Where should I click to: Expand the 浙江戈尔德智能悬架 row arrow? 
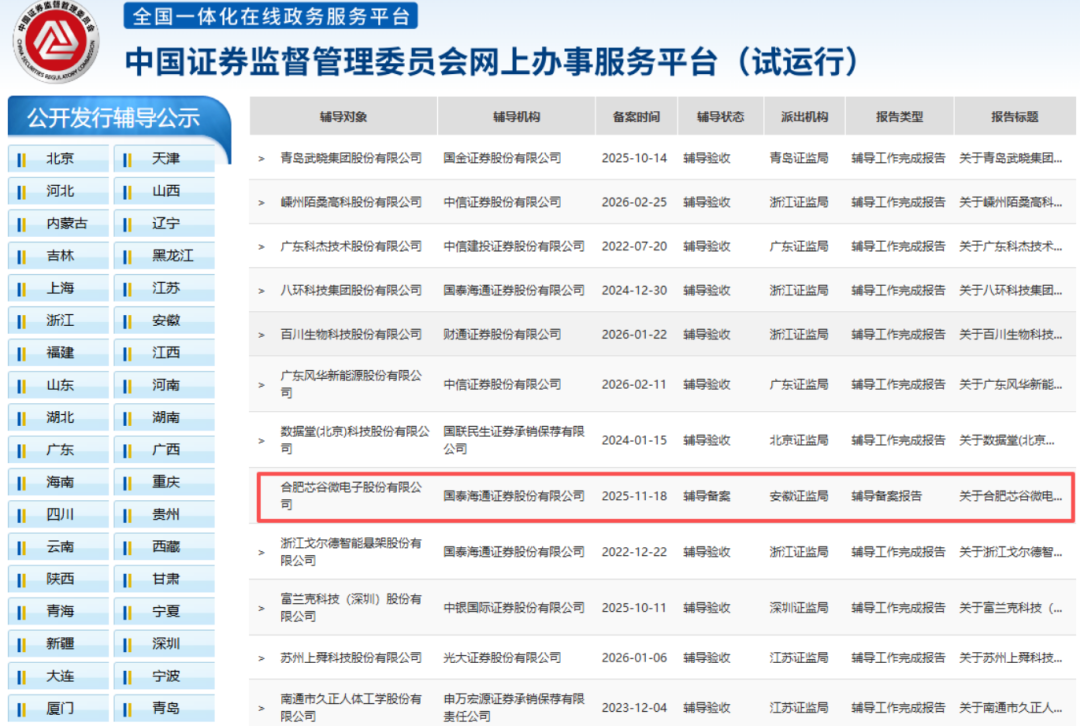click(261, 552)
